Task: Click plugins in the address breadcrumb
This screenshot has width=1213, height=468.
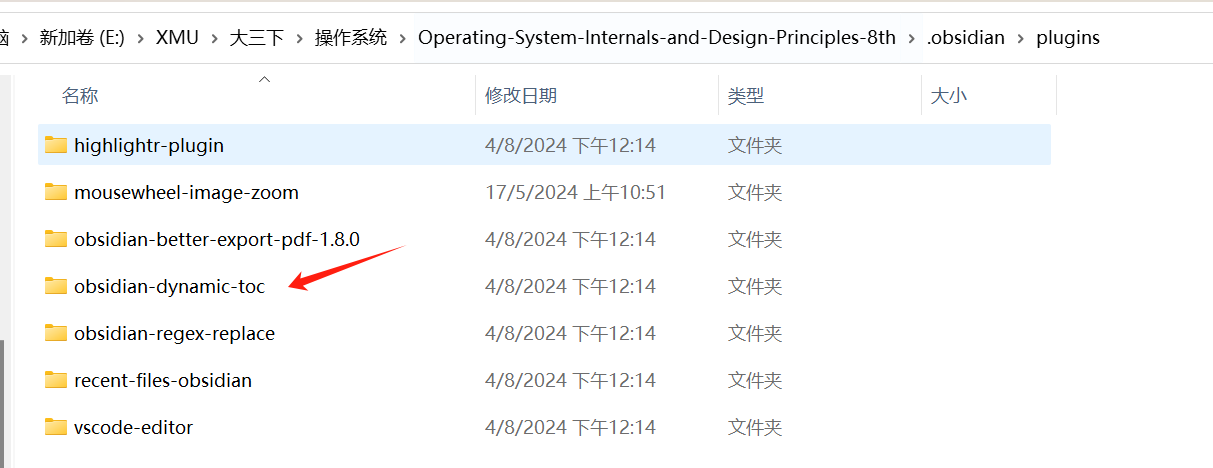Action: (1068, 38)
